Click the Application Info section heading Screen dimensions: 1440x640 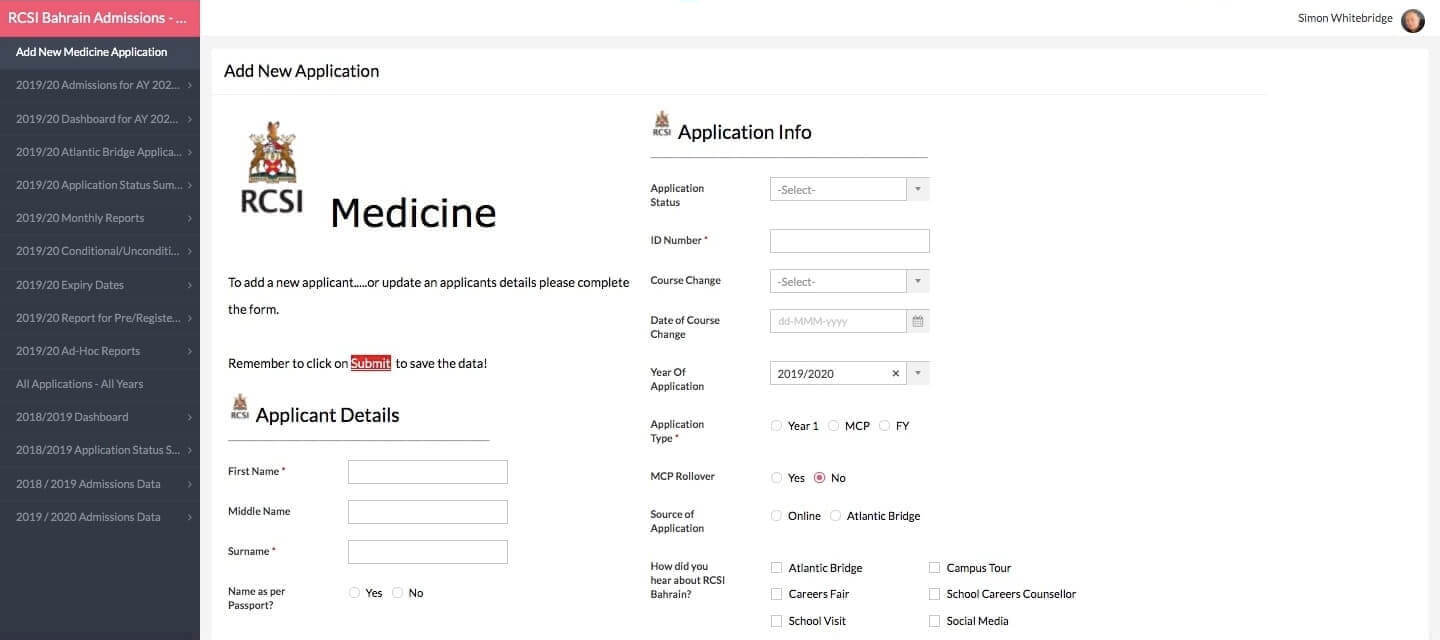744,132
